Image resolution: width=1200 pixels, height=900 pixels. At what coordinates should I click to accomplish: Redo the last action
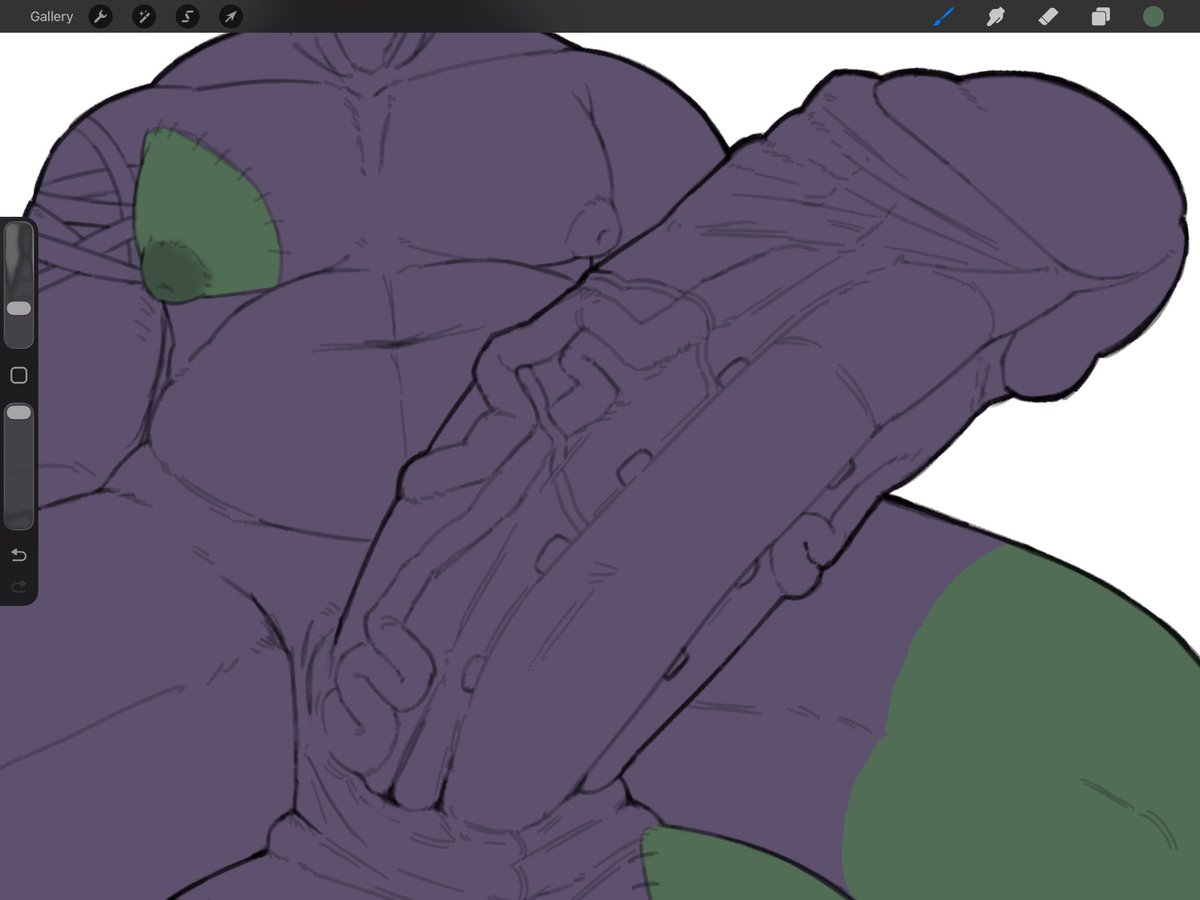18,586
